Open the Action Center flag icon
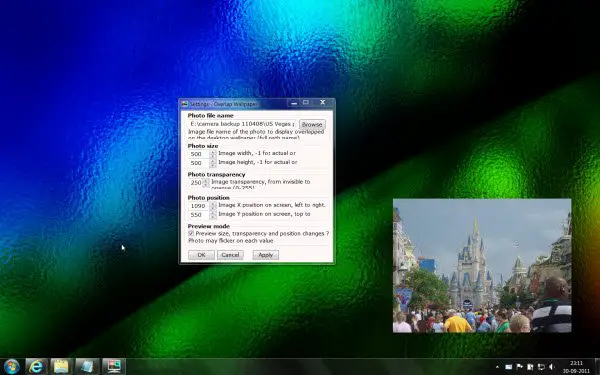 520,367
